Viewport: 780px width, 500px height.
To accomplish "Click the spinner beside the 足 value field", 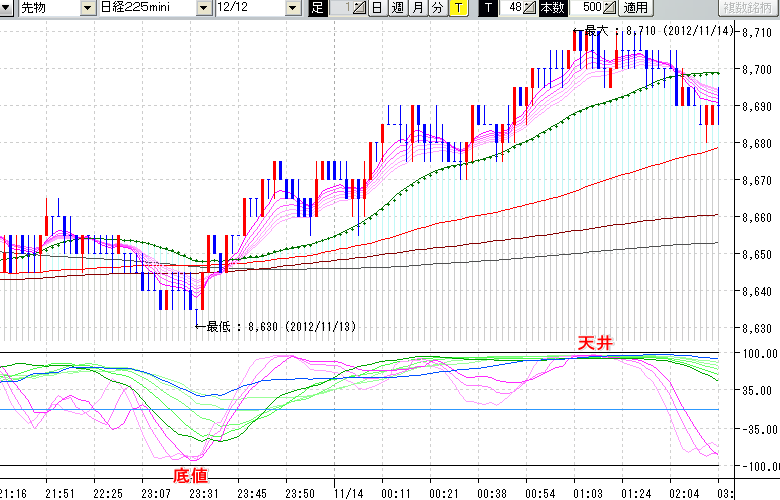I will click(x=360, y=8).
